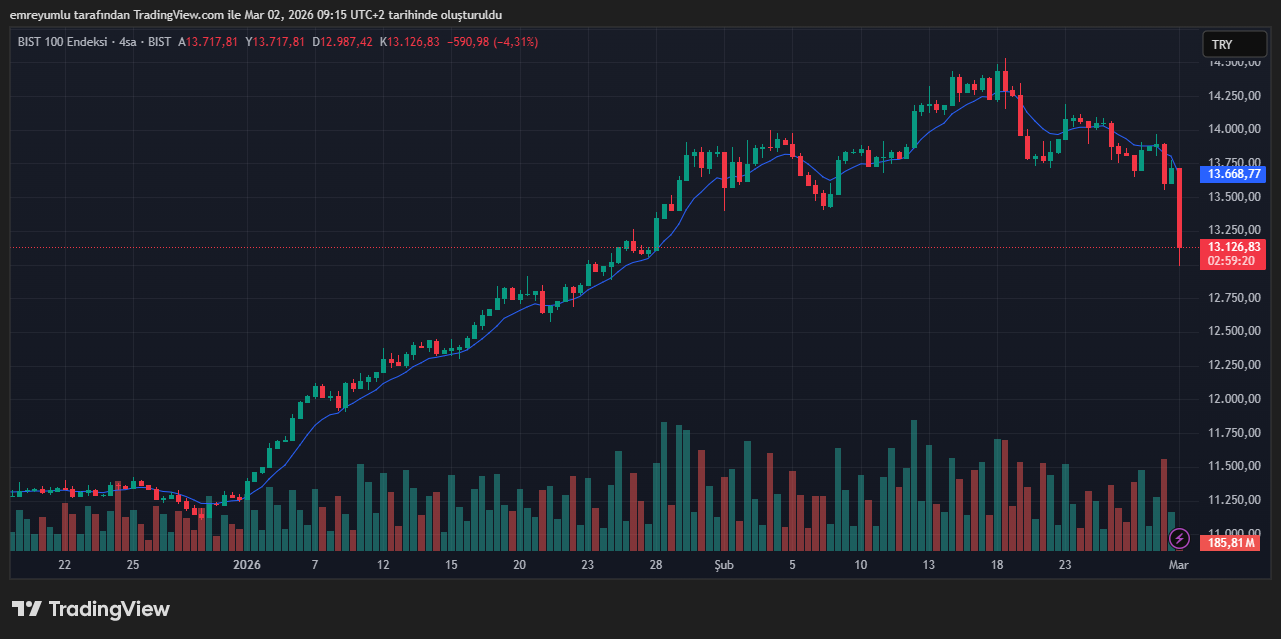This screenshot has height=639, width=1281.
Task: Click the 02:59:20 bar countdown timer
Action: 1235,260
